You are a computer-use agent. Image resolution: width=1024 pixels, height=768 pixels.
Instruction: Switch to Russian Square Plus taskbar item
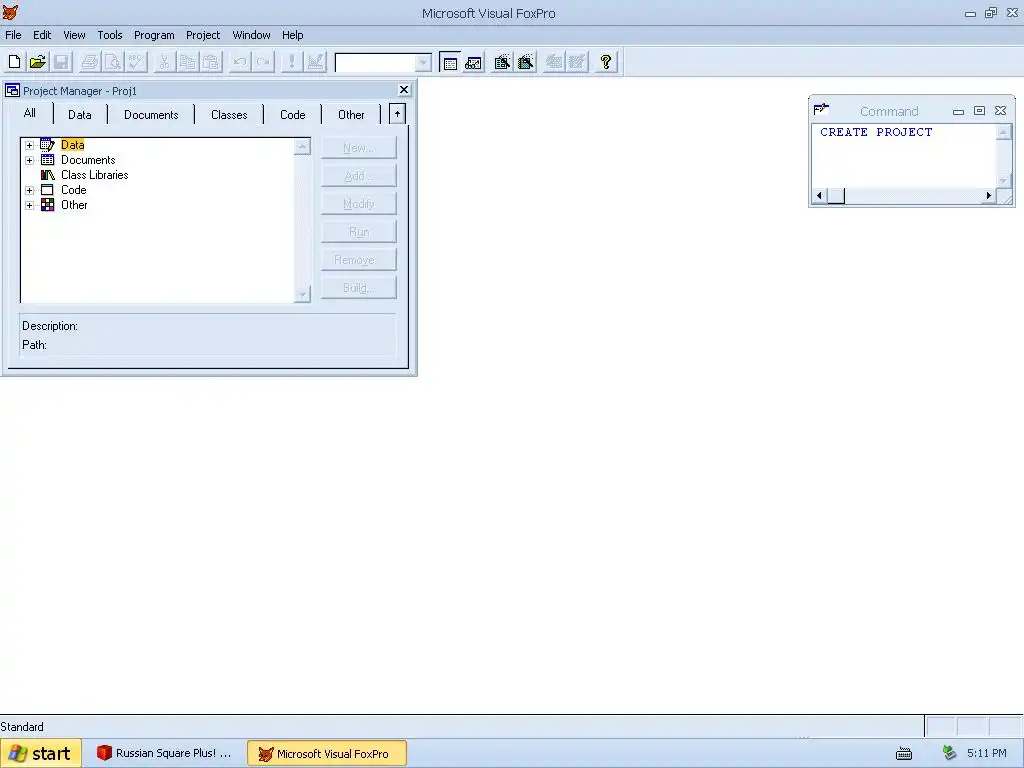[x=165, y=754]
